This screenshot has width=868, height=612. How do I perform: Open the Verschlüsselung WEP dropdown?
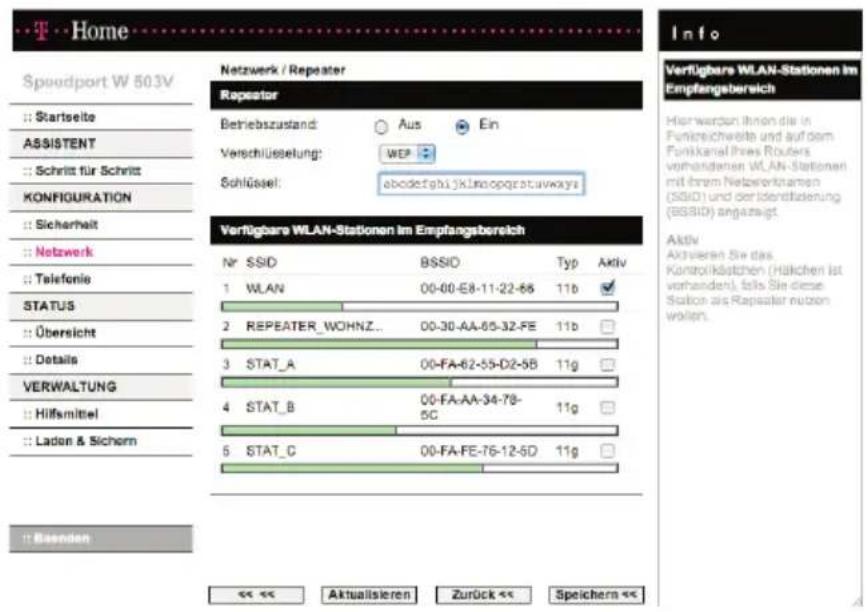click(x=407, y=153)
